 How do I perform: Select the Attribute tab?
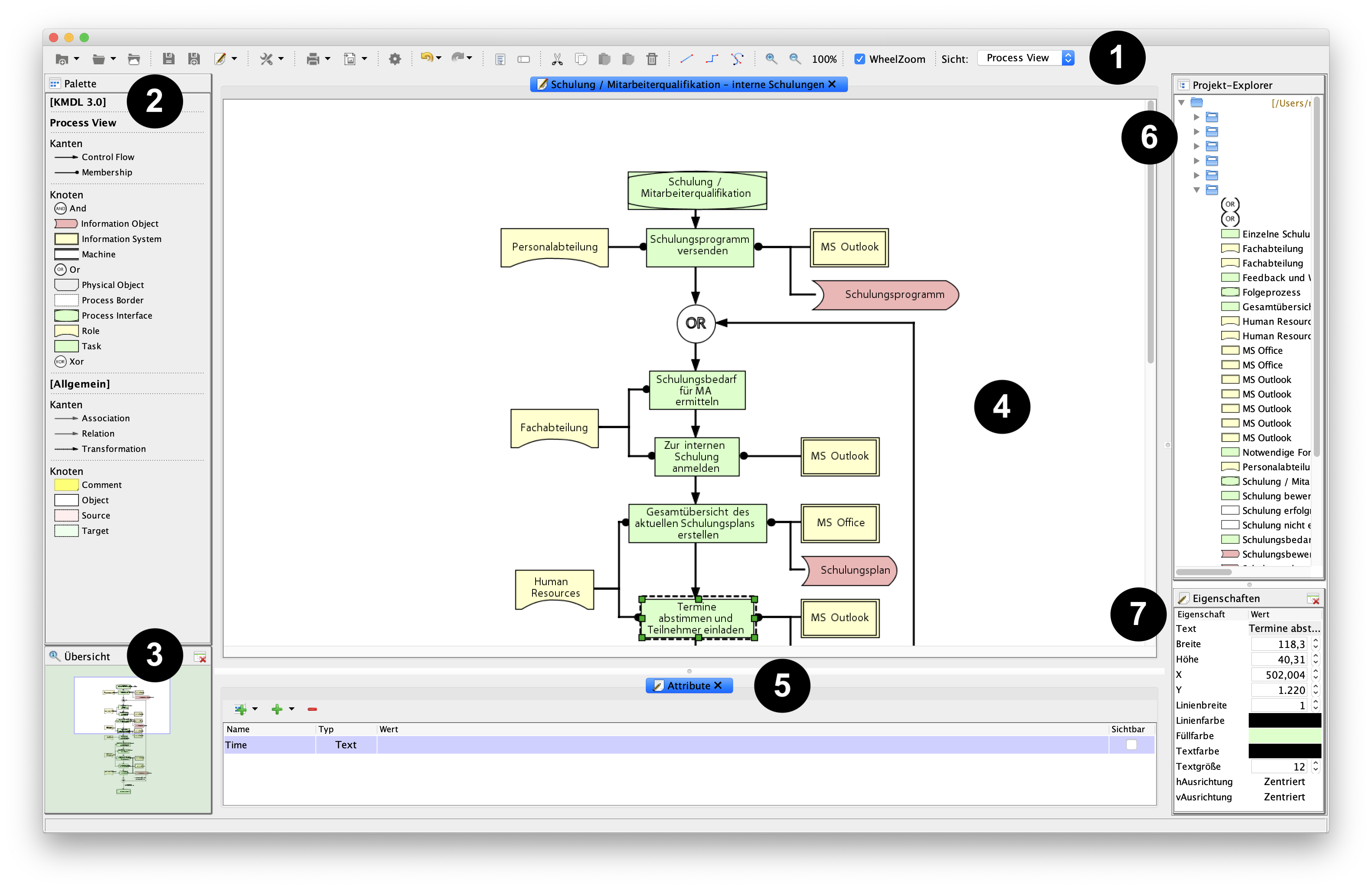(688, 685)
